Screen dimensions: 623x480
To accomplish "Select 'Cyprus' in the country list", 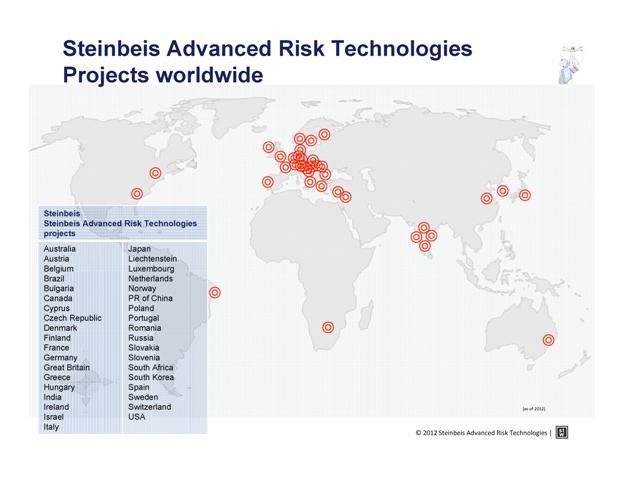I will pyautogui.click(x=56, y=308).
